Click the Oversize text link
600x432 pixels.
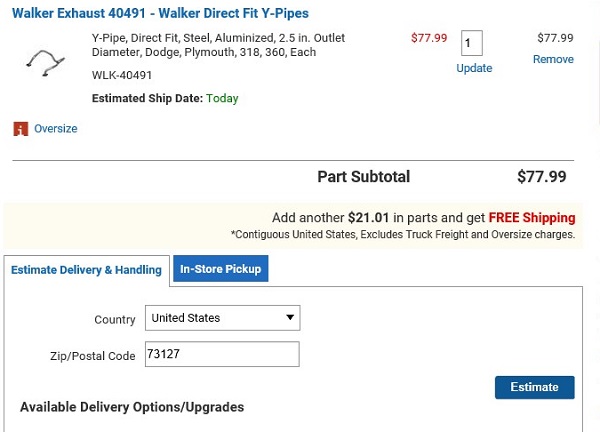coord(55,129)
